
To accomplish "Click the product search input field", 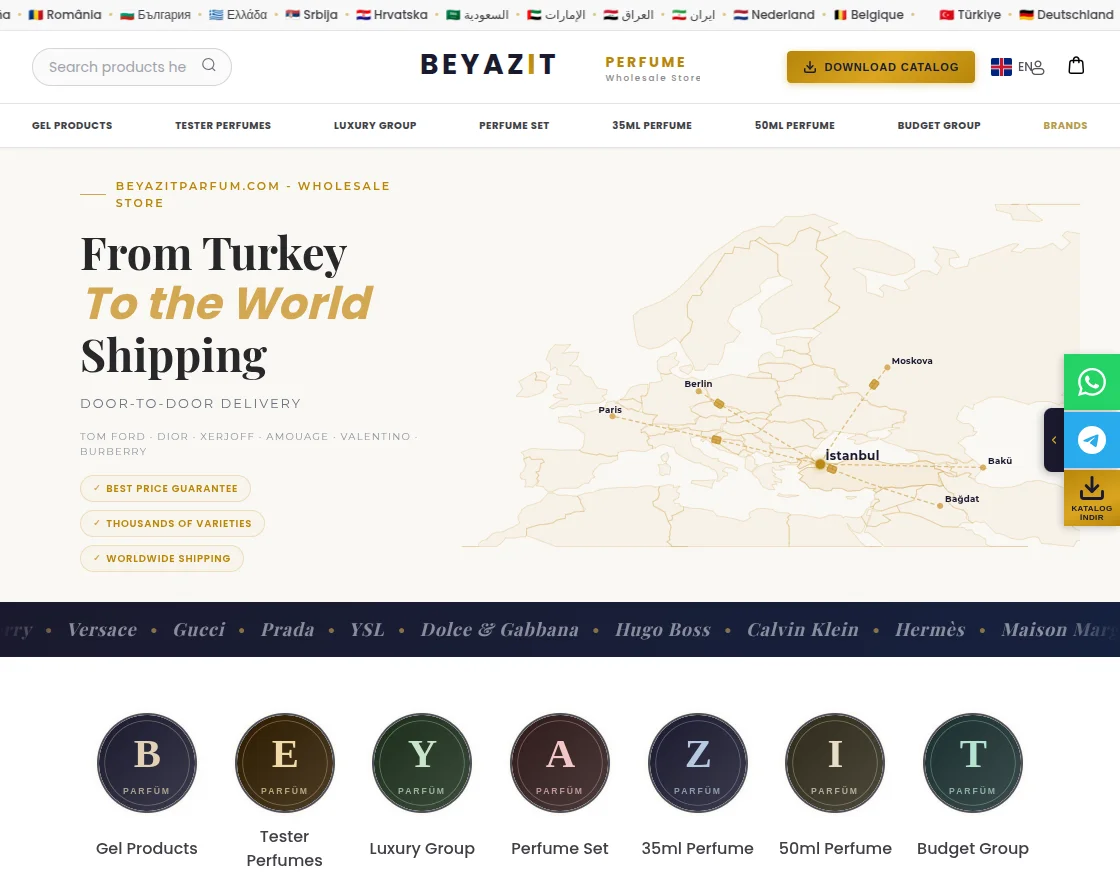I will (x=120, y=66).
